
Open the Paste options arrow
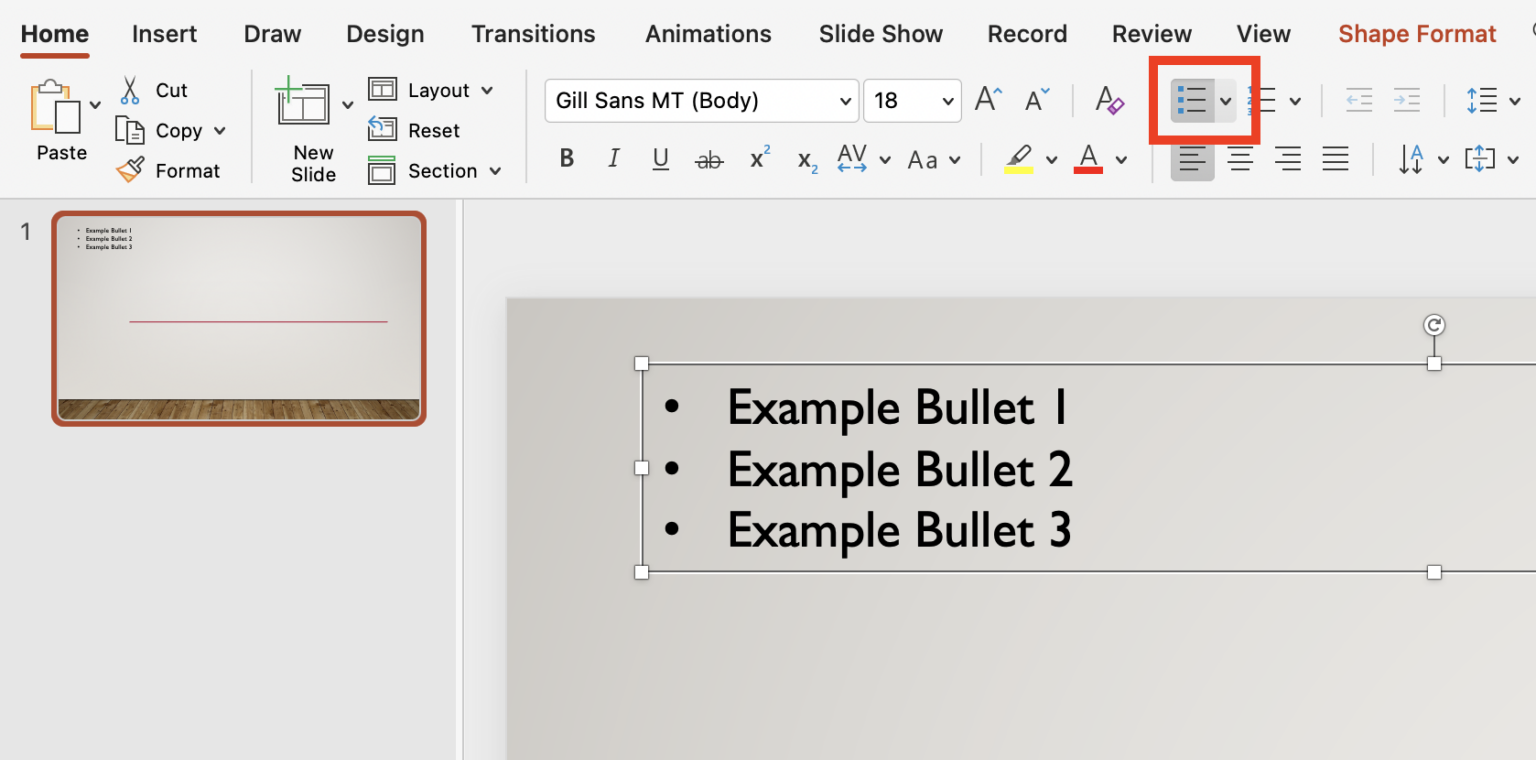[95, 104]
